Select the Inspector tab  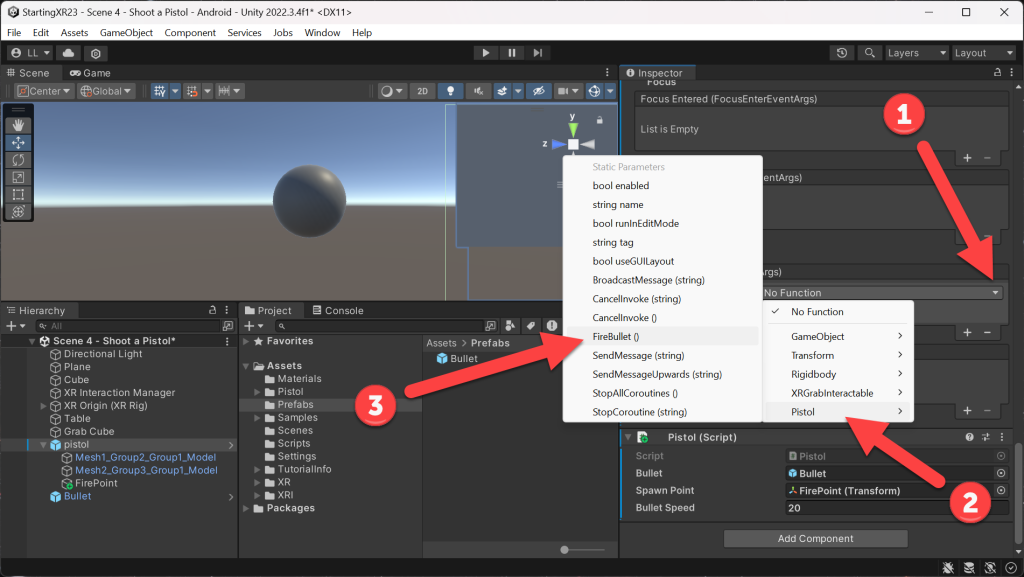654,73
